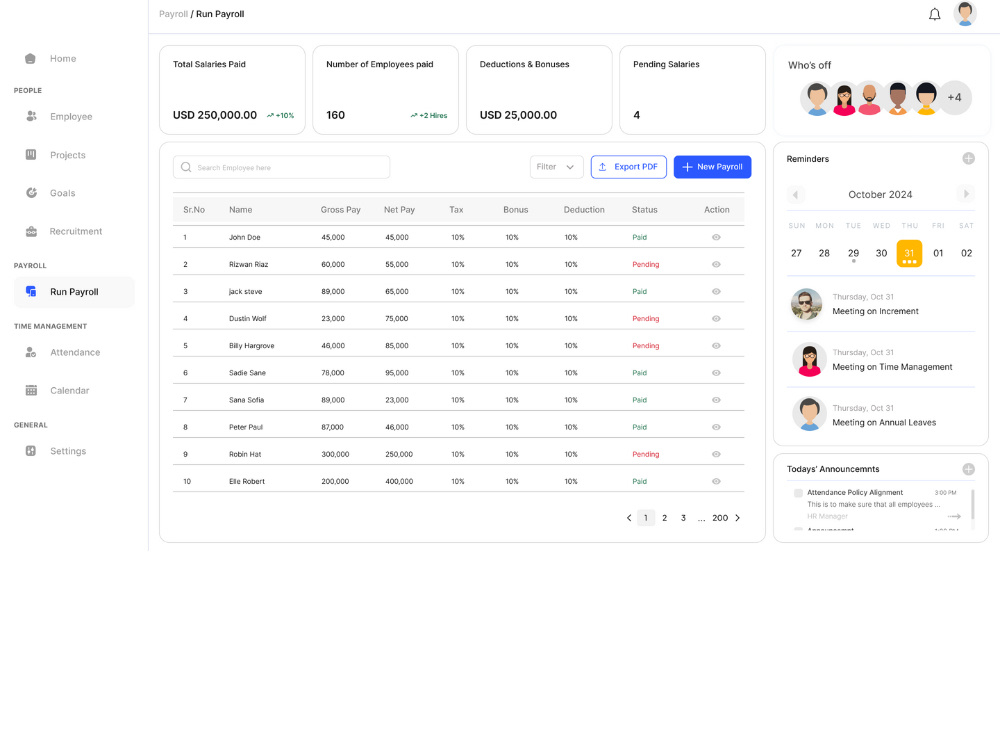View Sadie Sane payroll via eye icon
The height and width of the screenshot is (750, 1000).
(x=716, y=372)
